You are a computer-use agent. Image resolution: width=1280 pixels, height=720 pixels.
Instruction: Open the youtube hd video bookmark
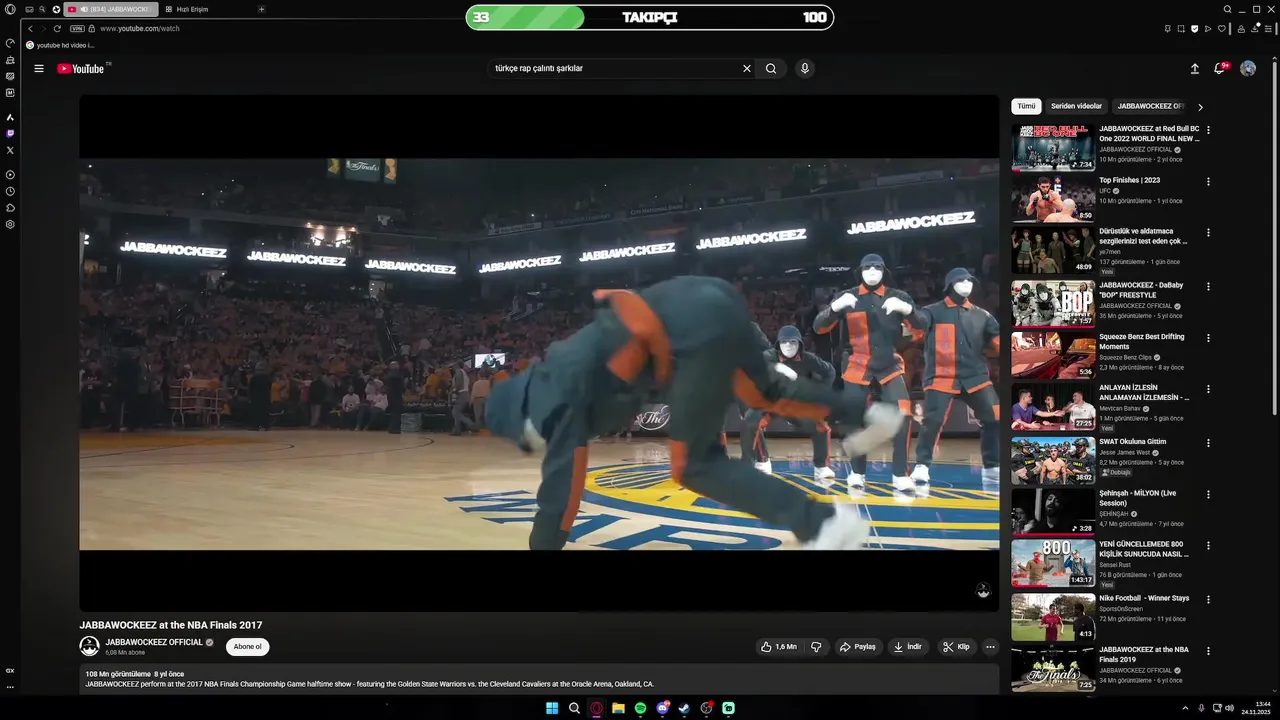[61, 45]
